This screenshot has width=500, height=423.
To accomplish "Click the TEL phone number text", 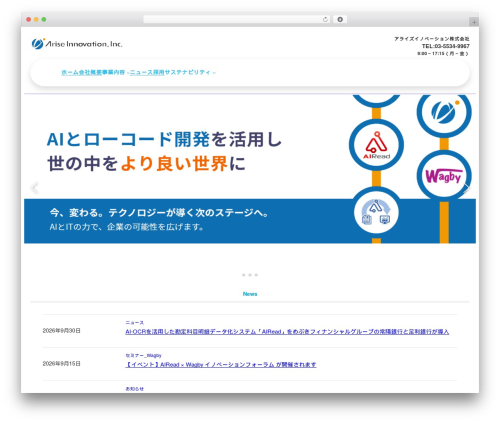I will tap(446, 46).
